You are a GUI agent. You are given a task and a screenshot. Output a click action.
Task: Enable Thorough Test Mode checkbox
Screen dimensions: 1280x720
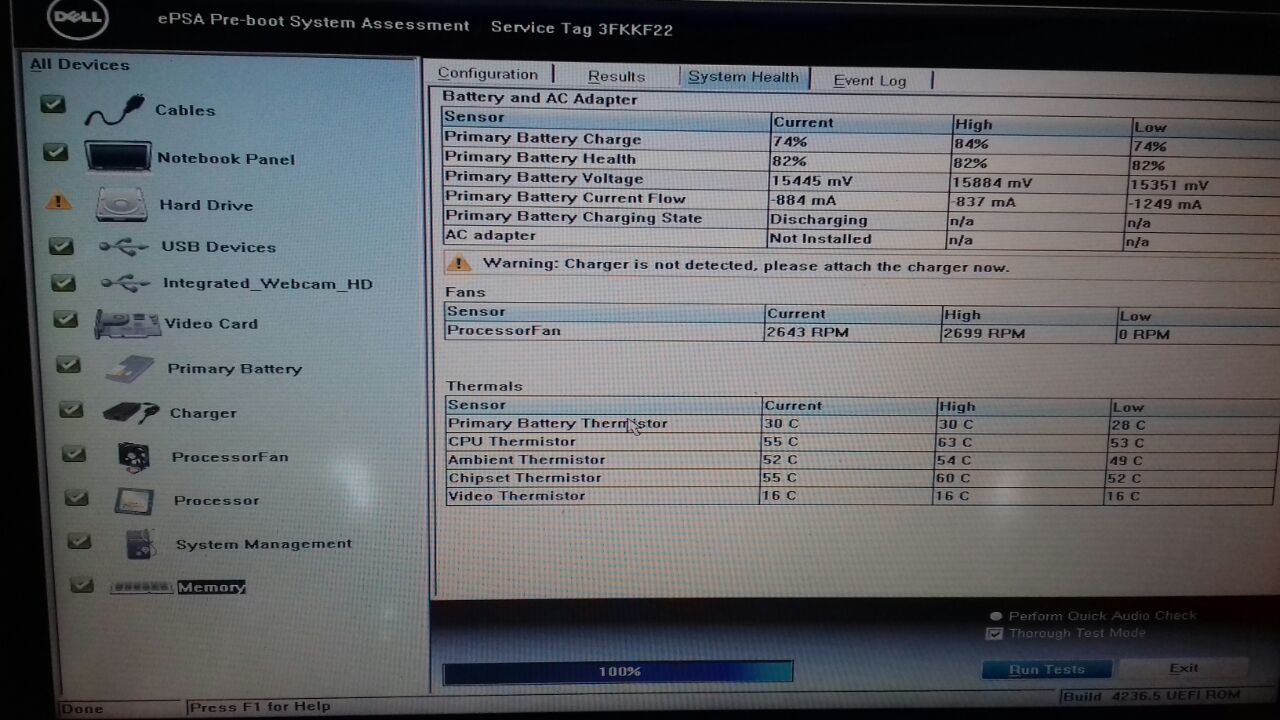[994, 634]
